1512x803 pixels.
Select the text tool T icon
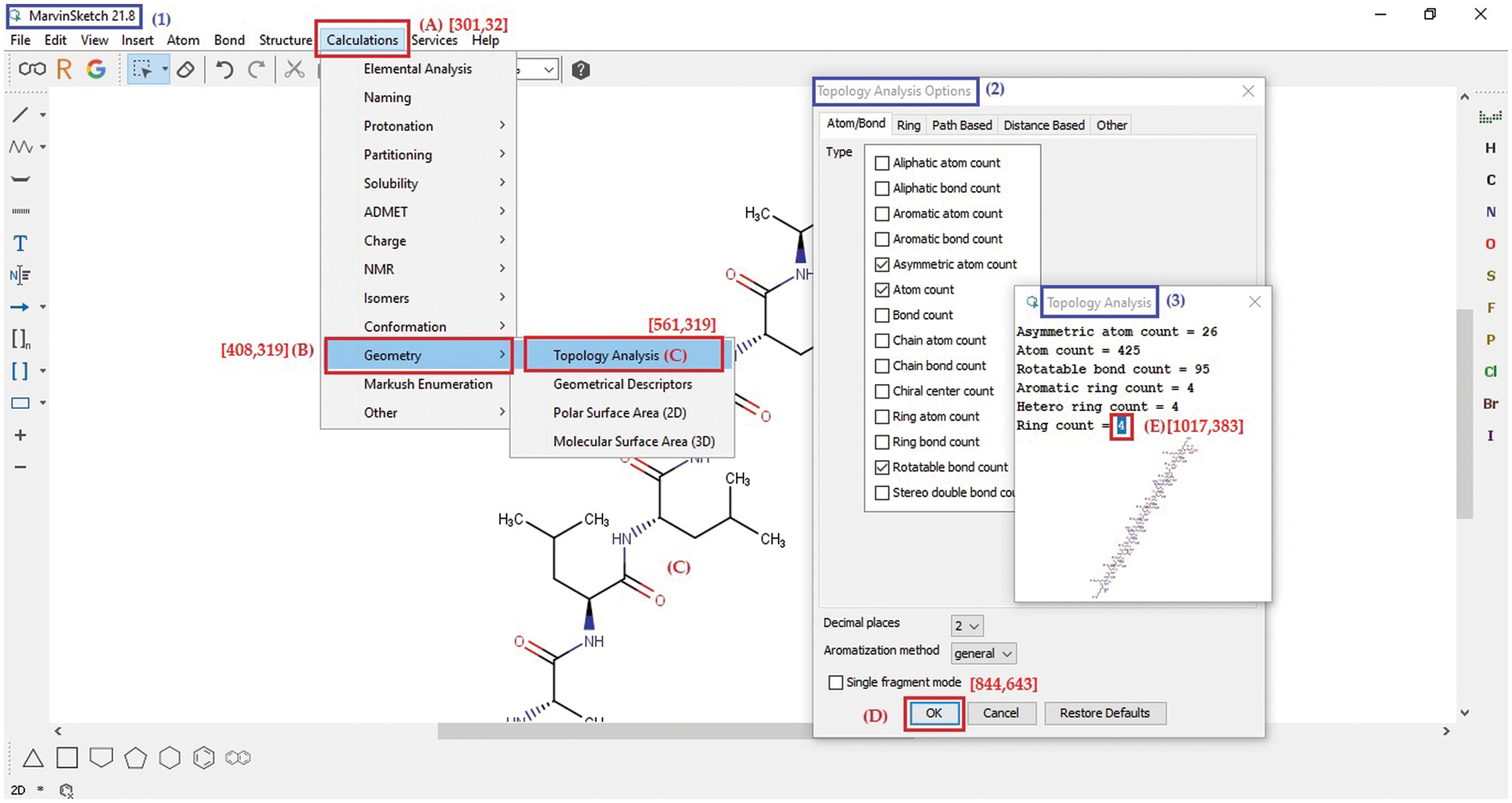(20, 244)
